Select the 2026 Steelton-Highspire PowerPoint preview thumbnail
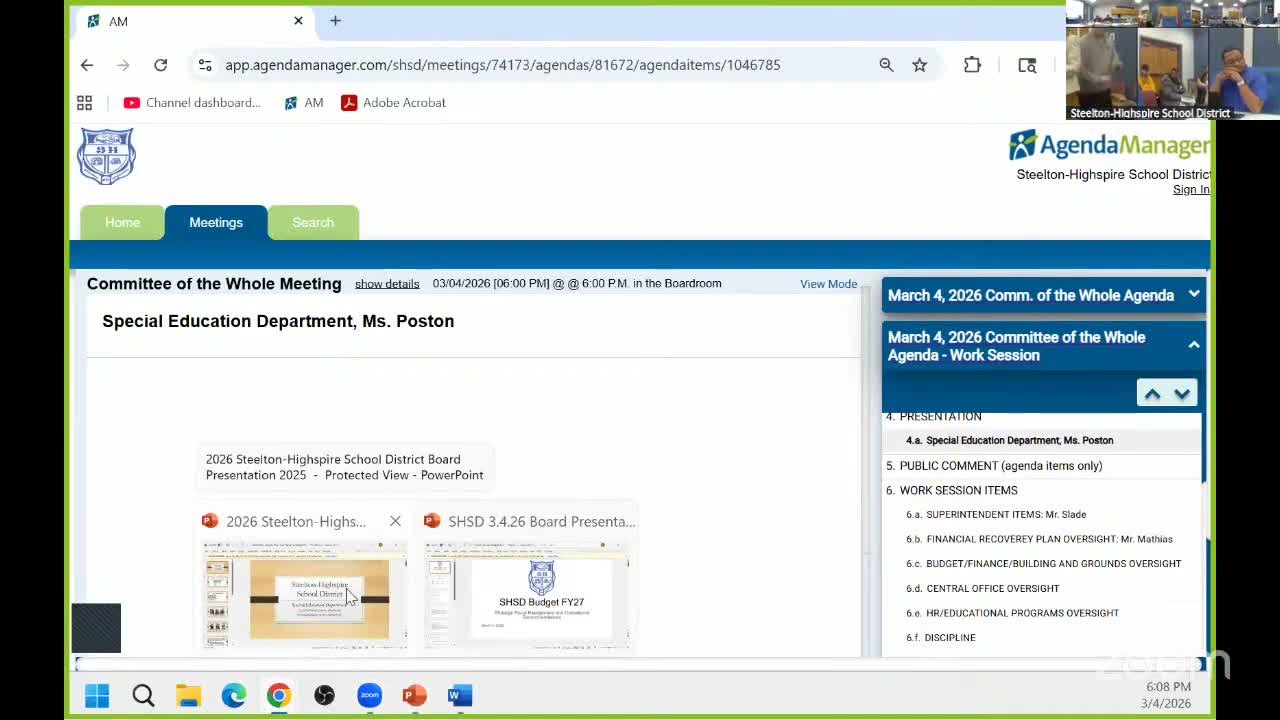This screenshot has height=720, width=1280. click(305, 595)
